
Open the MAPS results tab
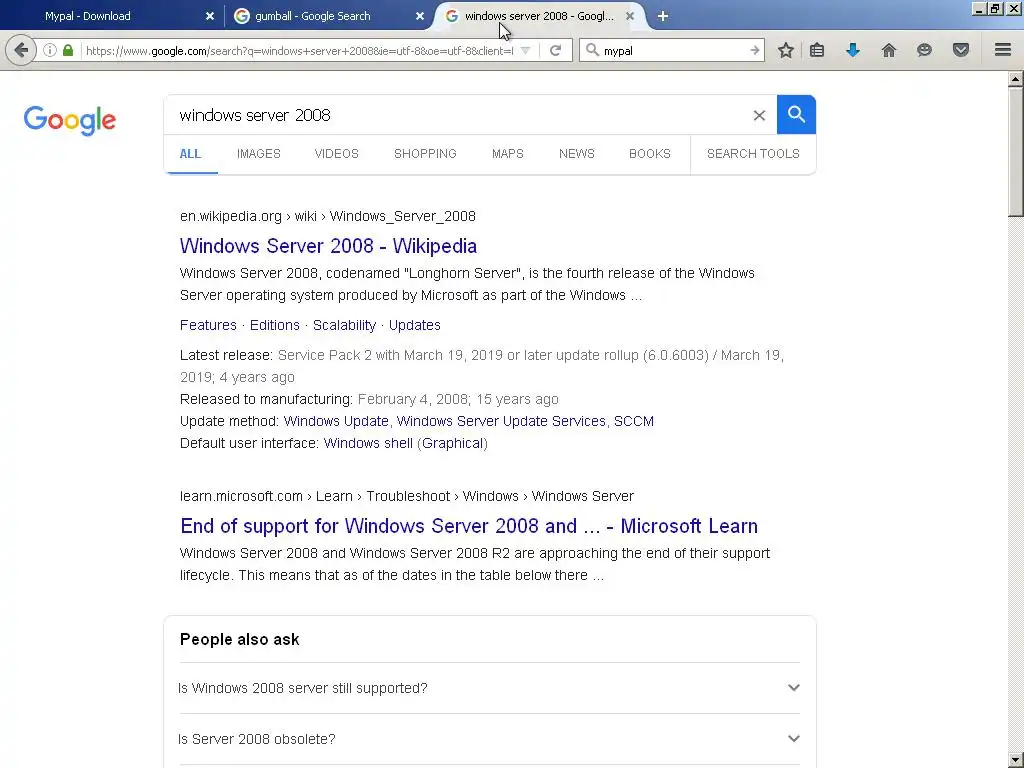tap(507, 154)
